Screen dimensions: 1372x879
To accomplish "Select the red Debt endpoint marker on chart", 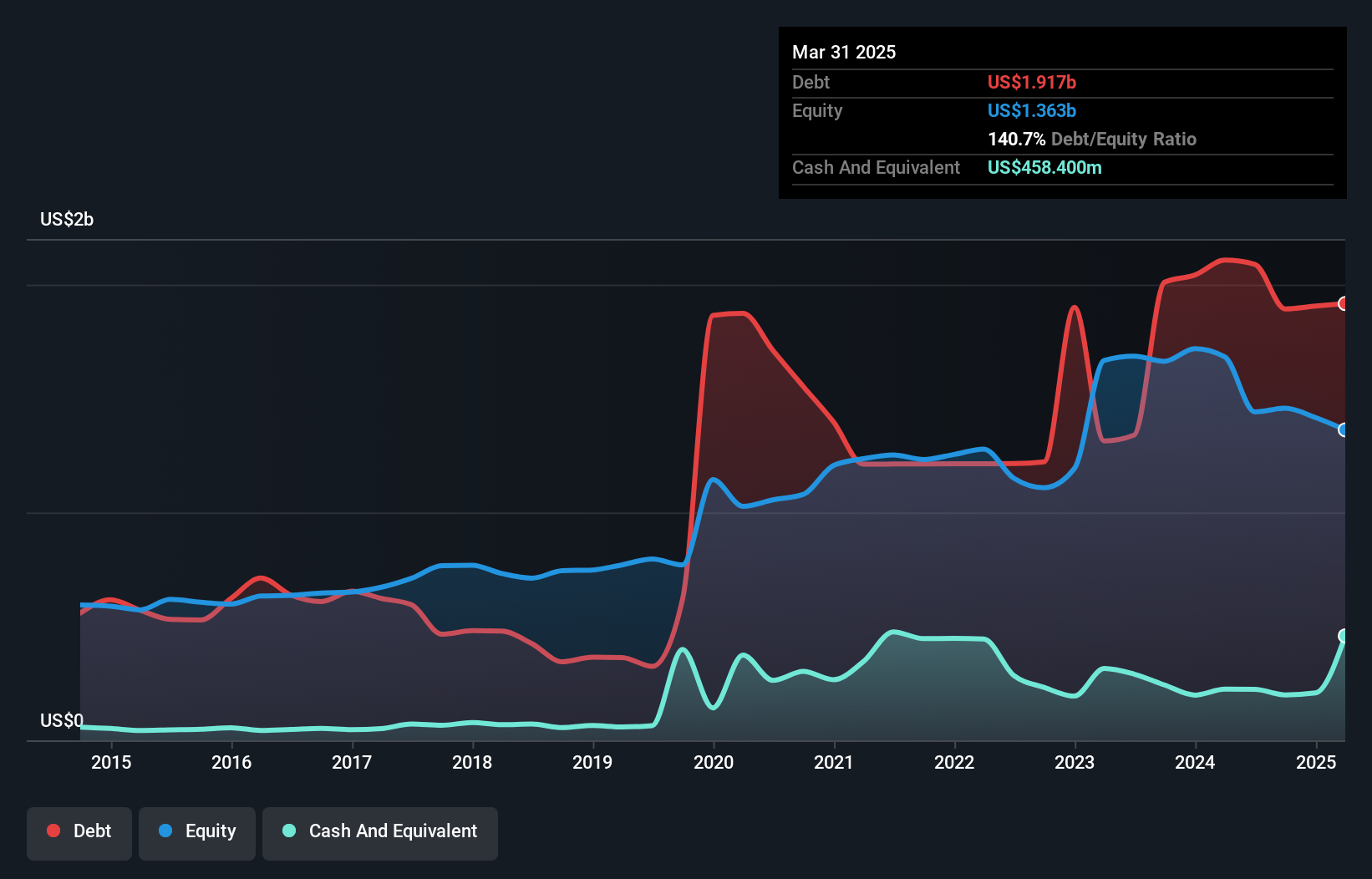I will pos(1344,303).
